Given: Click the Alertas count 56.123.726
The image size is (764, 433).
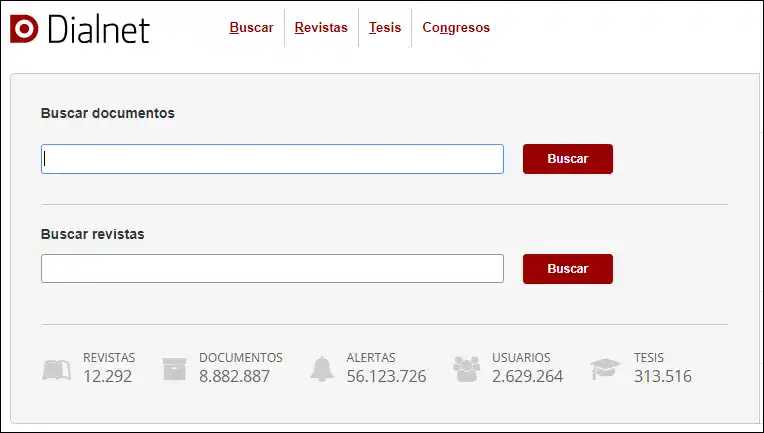Looking at the screenshot, I should tap(386, 376).
